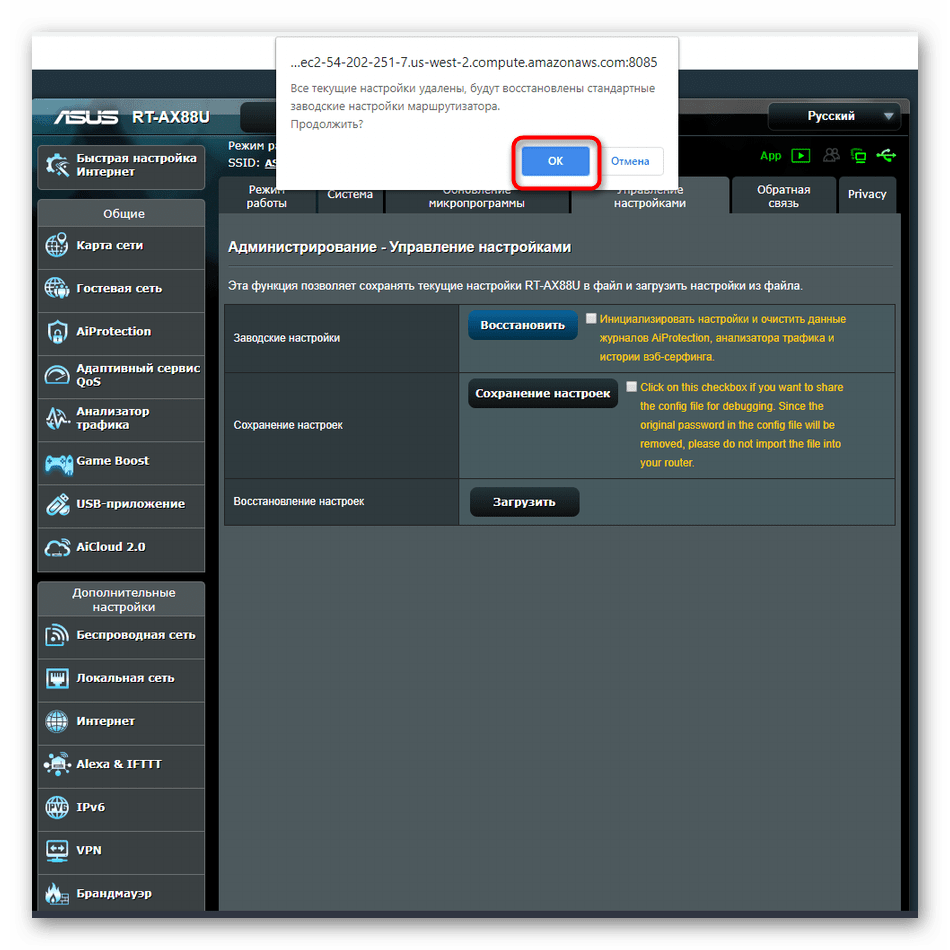950x950 pixels.
Task: Click the users status icon
Action: tap(831, 156)
